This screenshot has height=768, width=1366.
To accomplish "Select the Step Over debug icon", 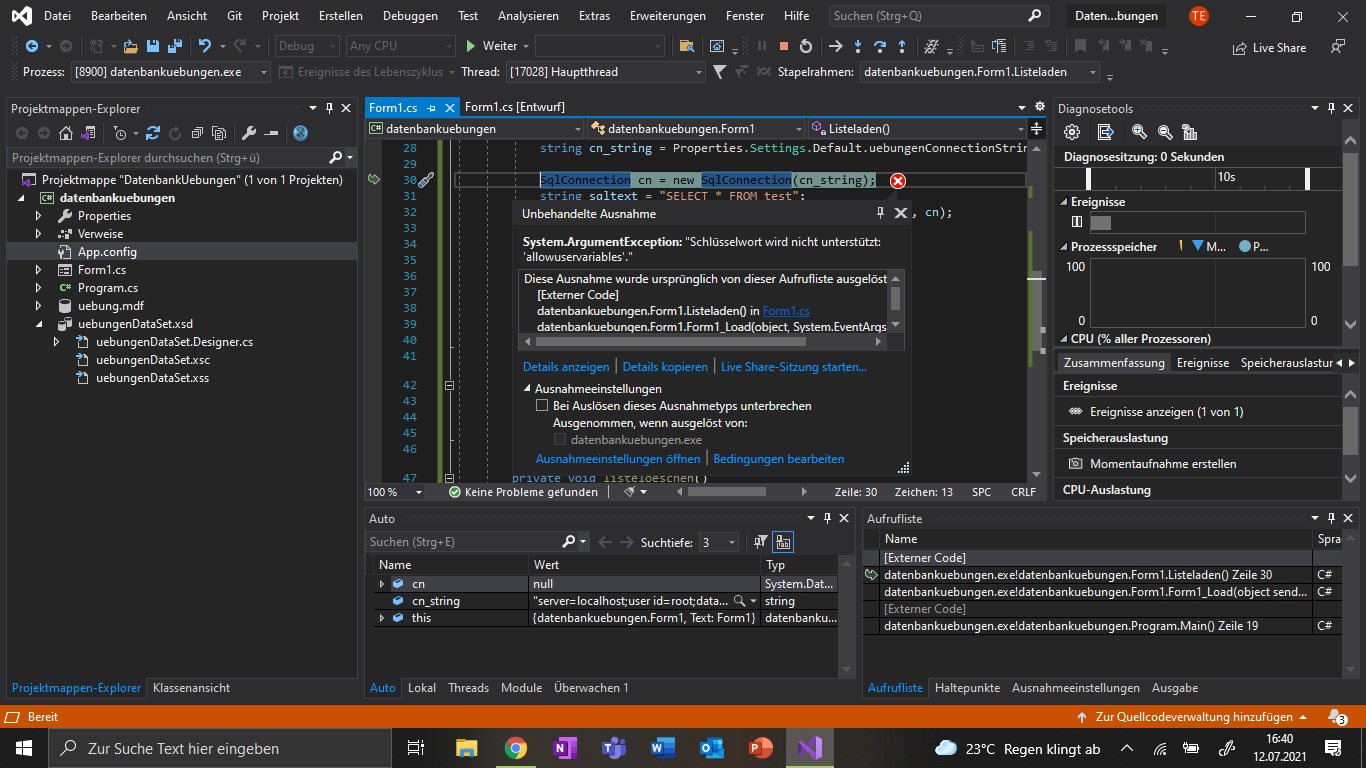I will [881, 46].
